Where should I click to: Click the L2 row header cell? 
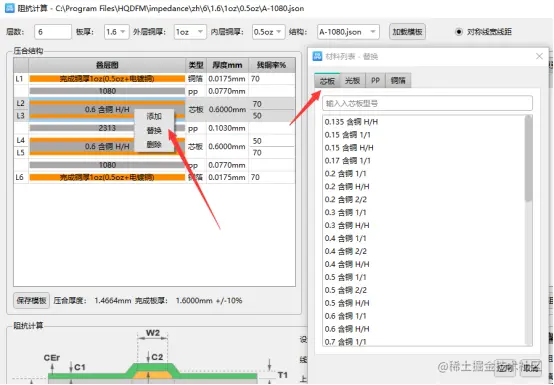click(21, 103)
